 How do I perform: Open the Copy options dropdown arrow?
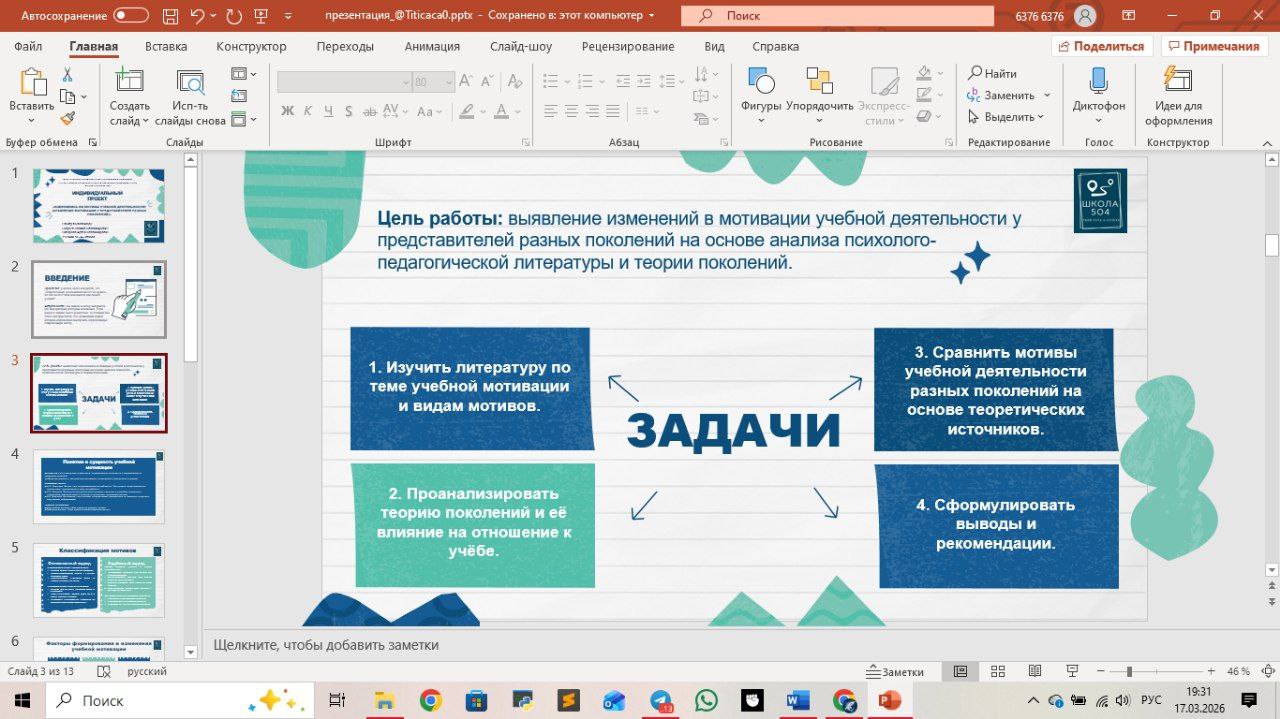(84, 97)
